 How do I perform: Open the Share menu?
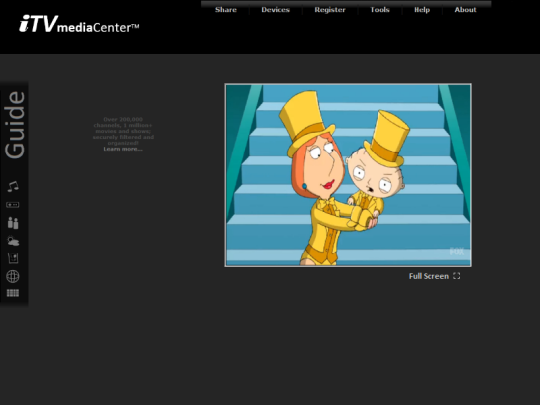(x=226, y=10)
